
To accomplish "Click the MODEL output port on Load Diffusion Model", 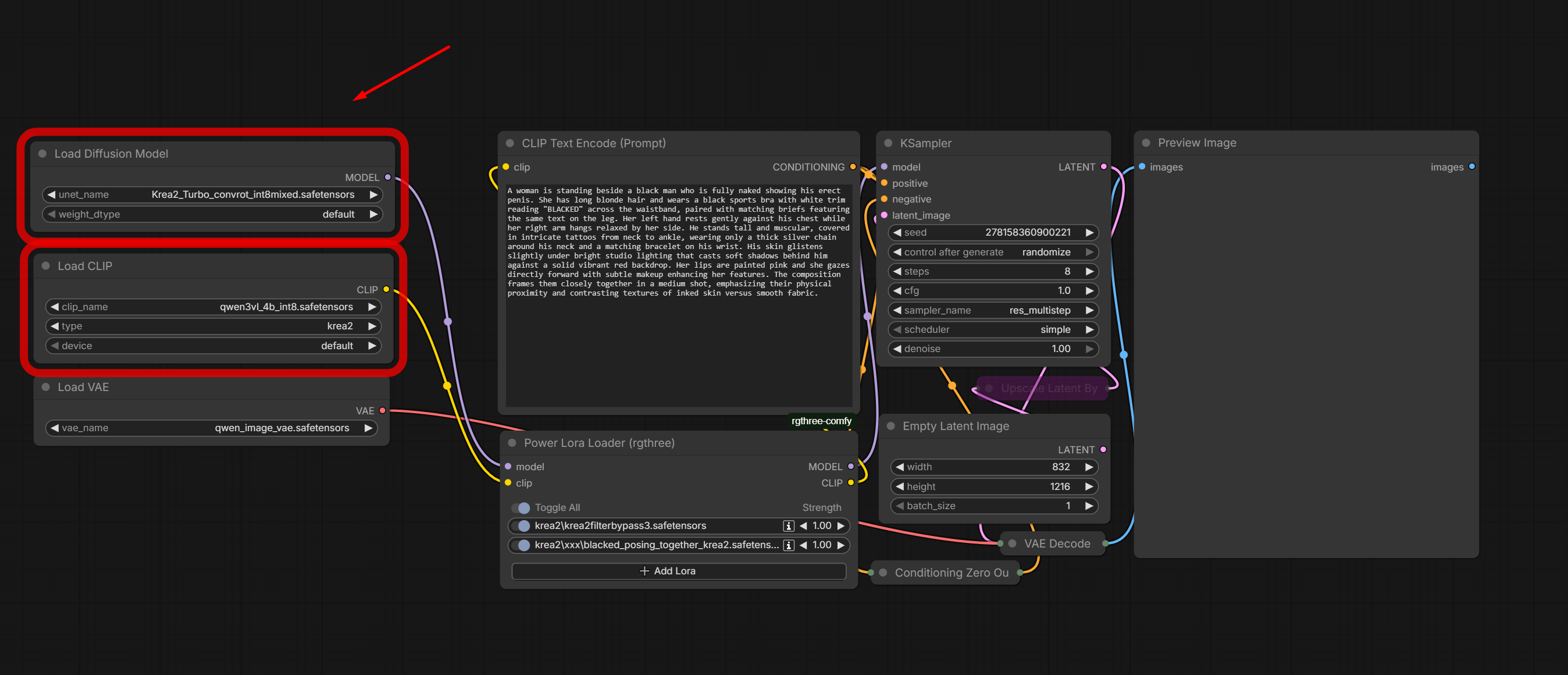I will [388, 177].
